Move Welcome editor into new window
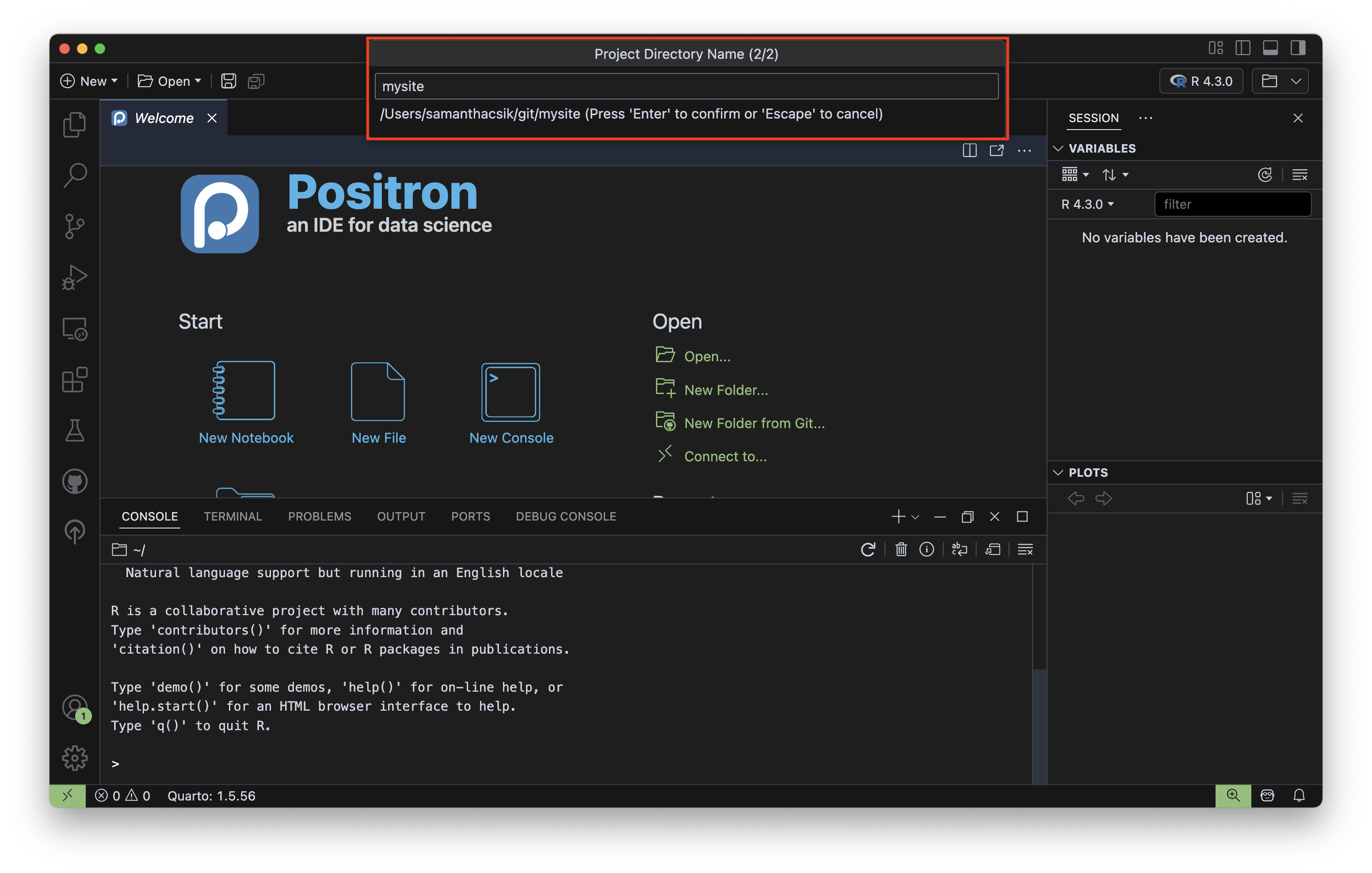The image size is (1372, 873). click(x=997, y=150)
